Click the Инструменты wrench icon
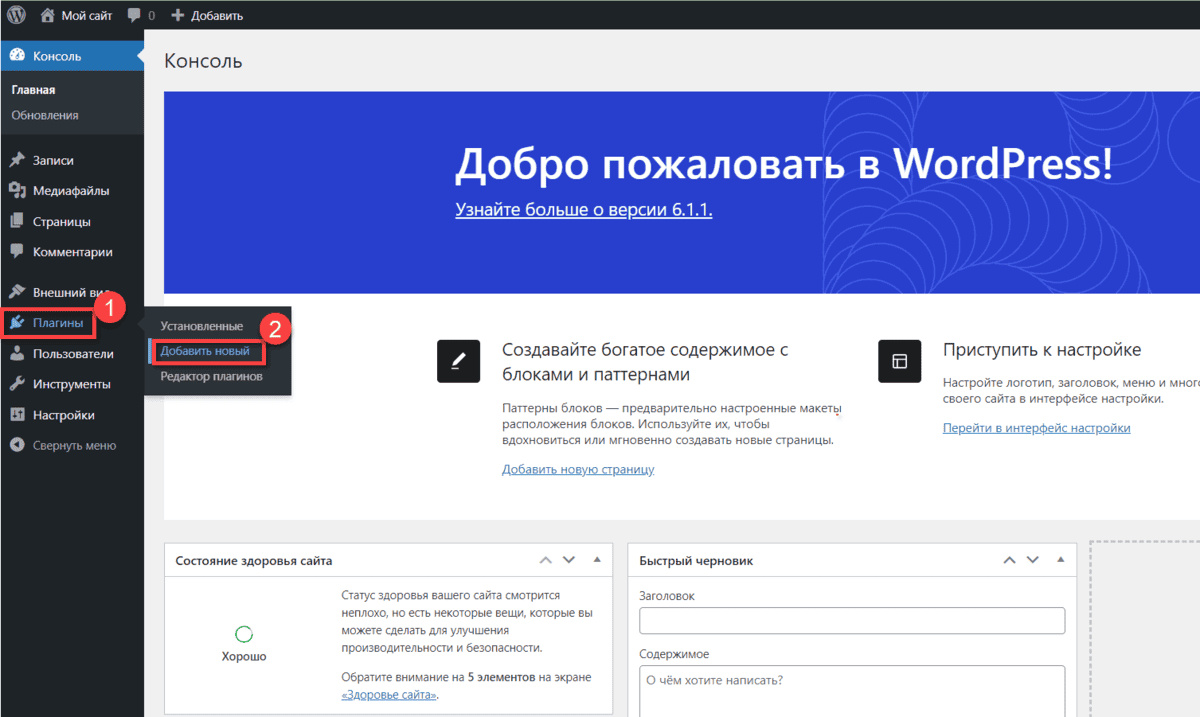The height and width of the screenshot is (717, 1200). [17, 384]
